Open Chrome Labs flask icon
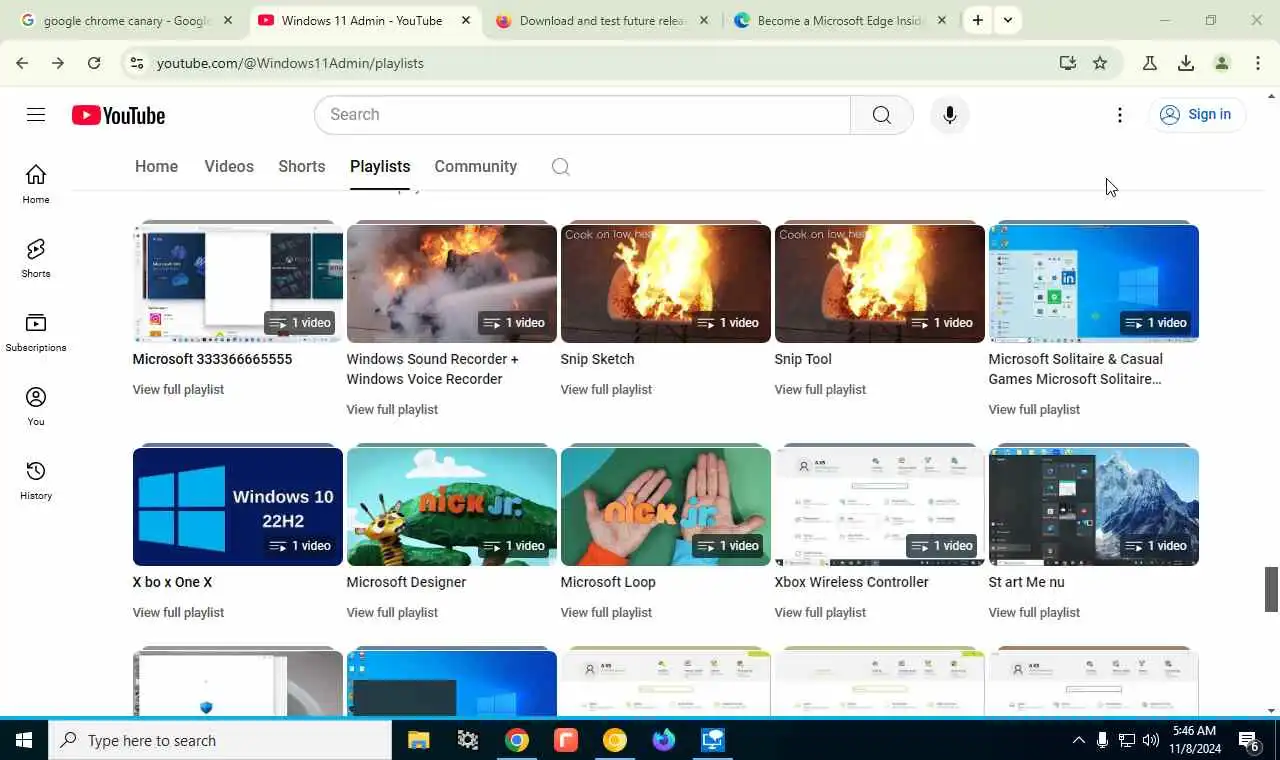Screen dimensions: 1280x760 coord(1150,63)
